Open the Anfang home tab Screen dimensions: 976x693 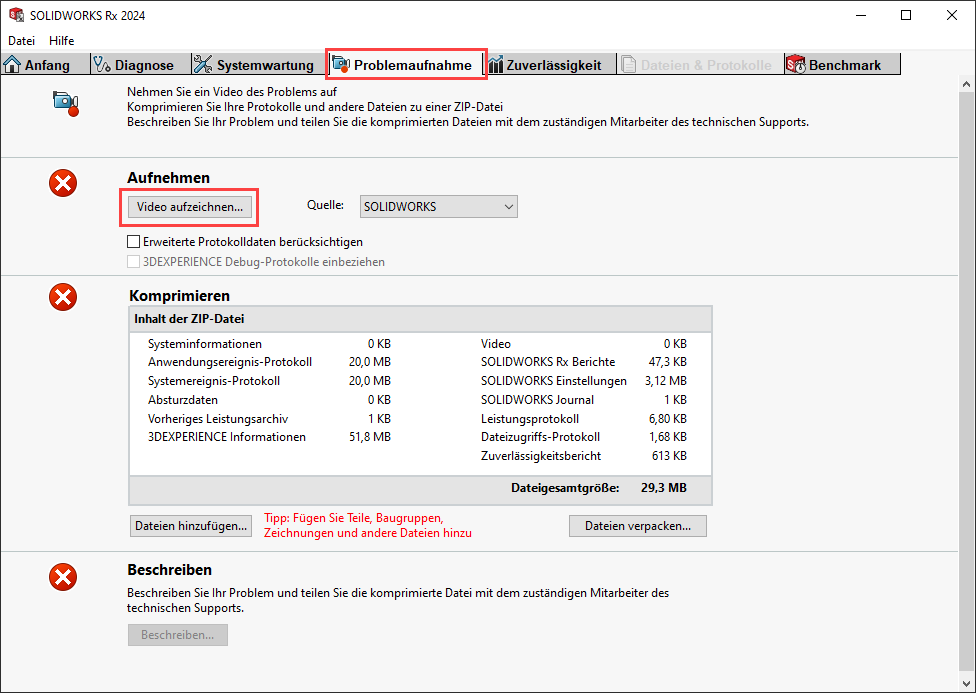pyautogui.click(x=38, y=65)
